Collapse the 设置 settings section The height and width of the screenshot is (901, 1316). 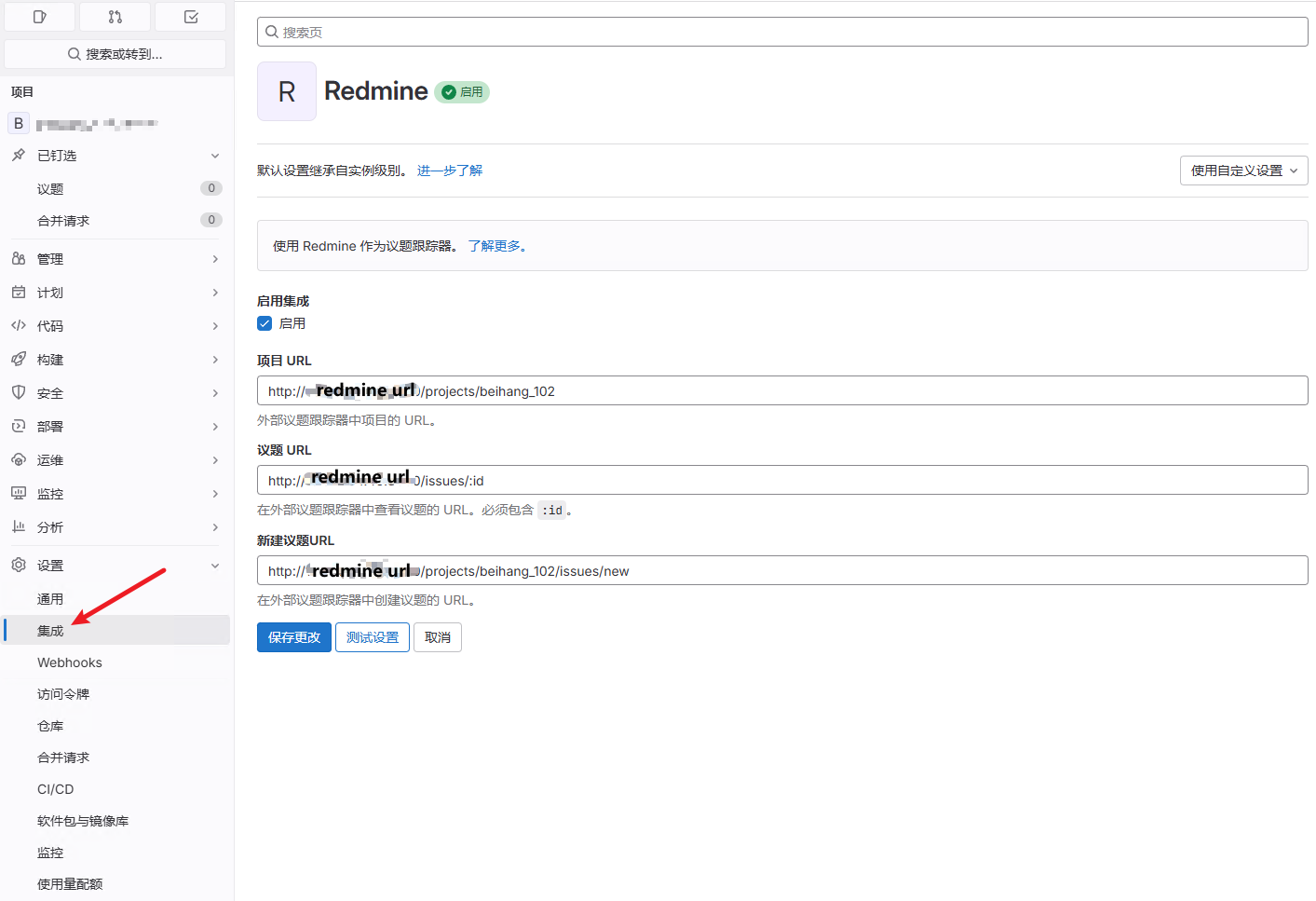pyautogui.click(x=215, y=566)
